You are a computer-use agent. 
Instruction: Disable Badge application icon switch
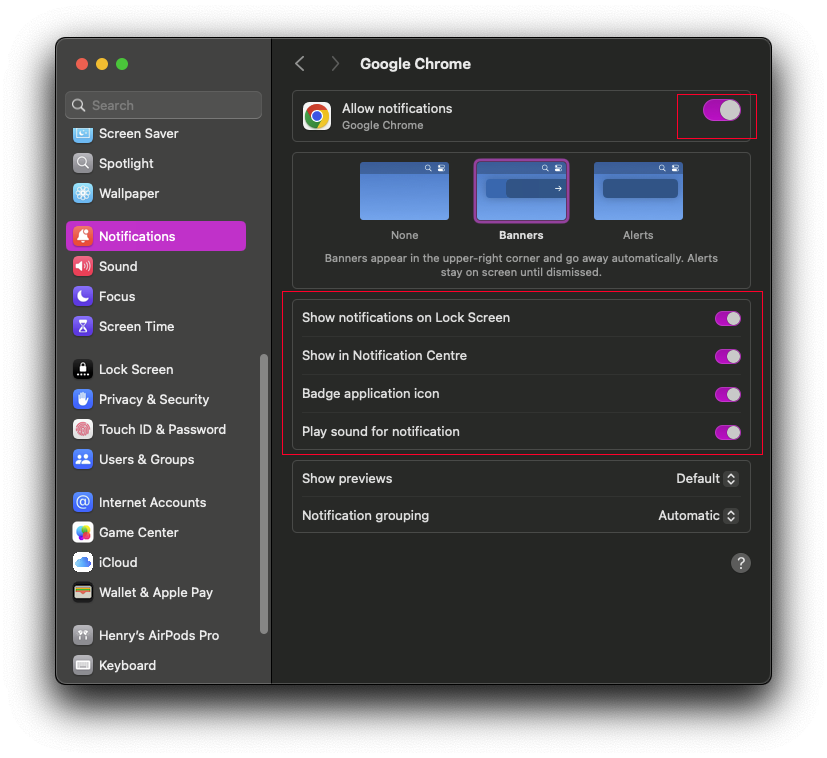[727, 394]
